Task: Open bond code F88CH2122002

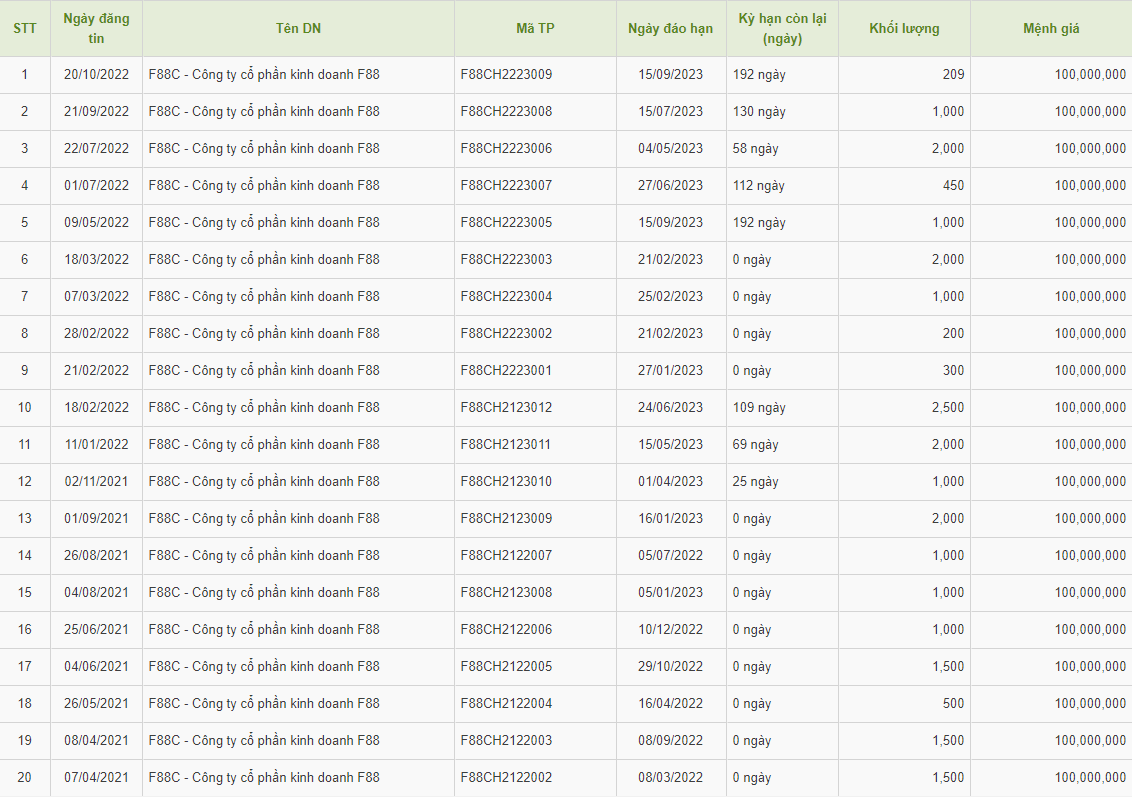Action: click(x=506, y=777)
